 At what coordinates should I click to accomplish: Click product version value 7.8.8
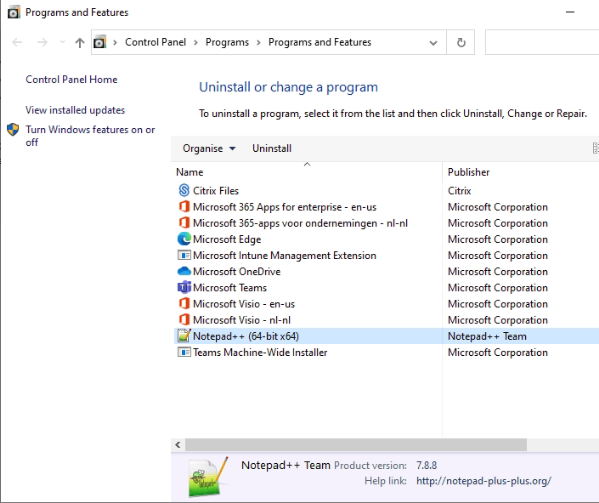point(426,465)
